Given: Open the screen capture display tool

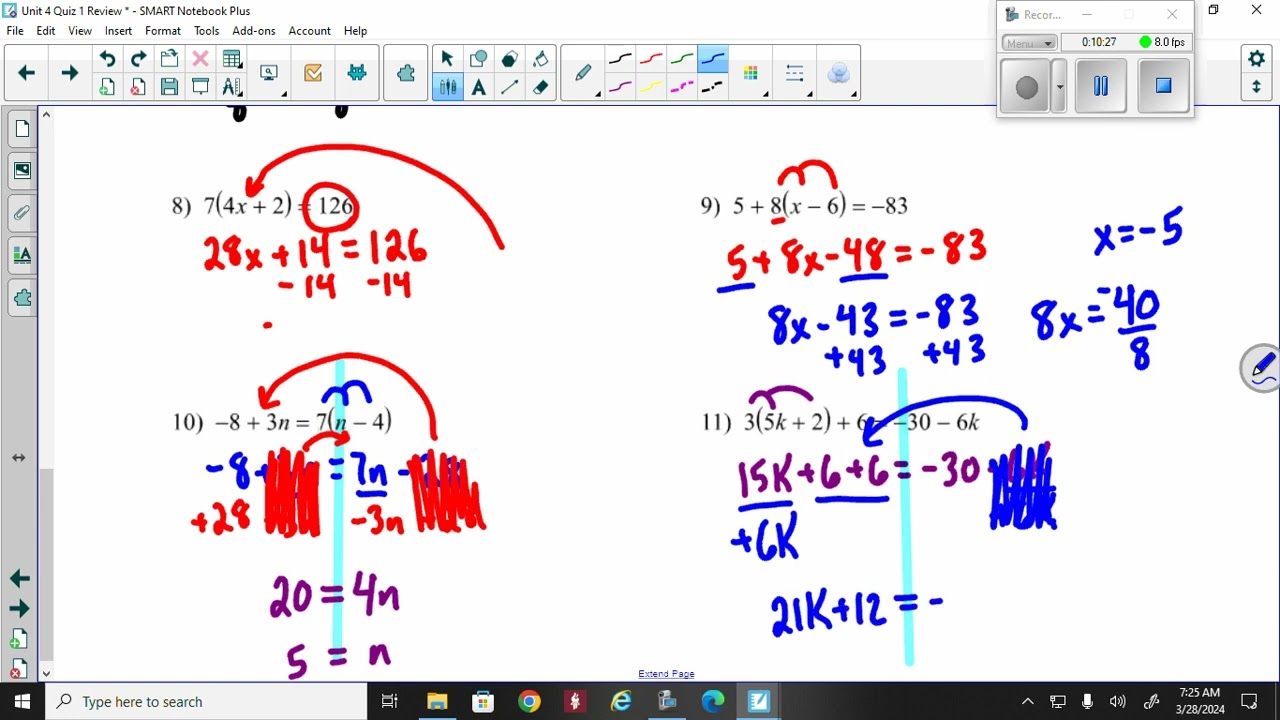Looking at the screenshot, I should (269, 73).
